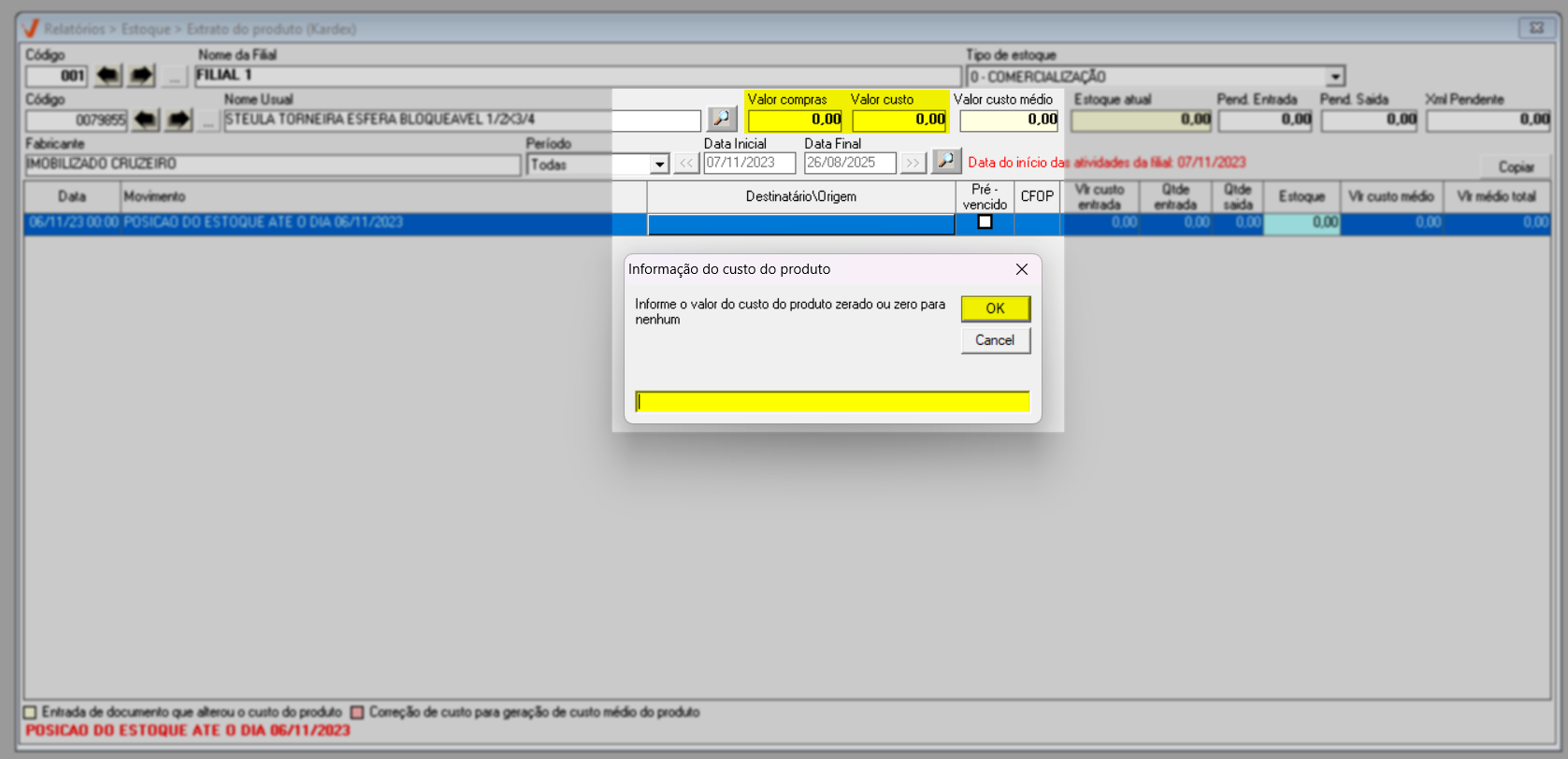Click the Estoque column header
This screenshot has height=759, width=1568.
(1302, 196)
